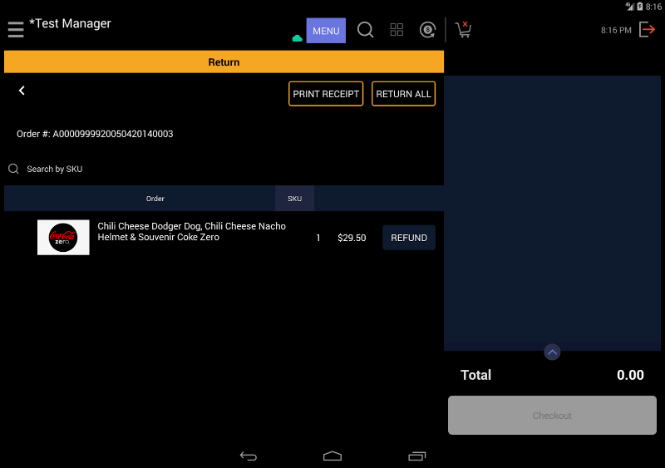Click the green cloud sync status icon
Image resolution: width=665 pixels, height=470 pixels.
coord(297,39)
